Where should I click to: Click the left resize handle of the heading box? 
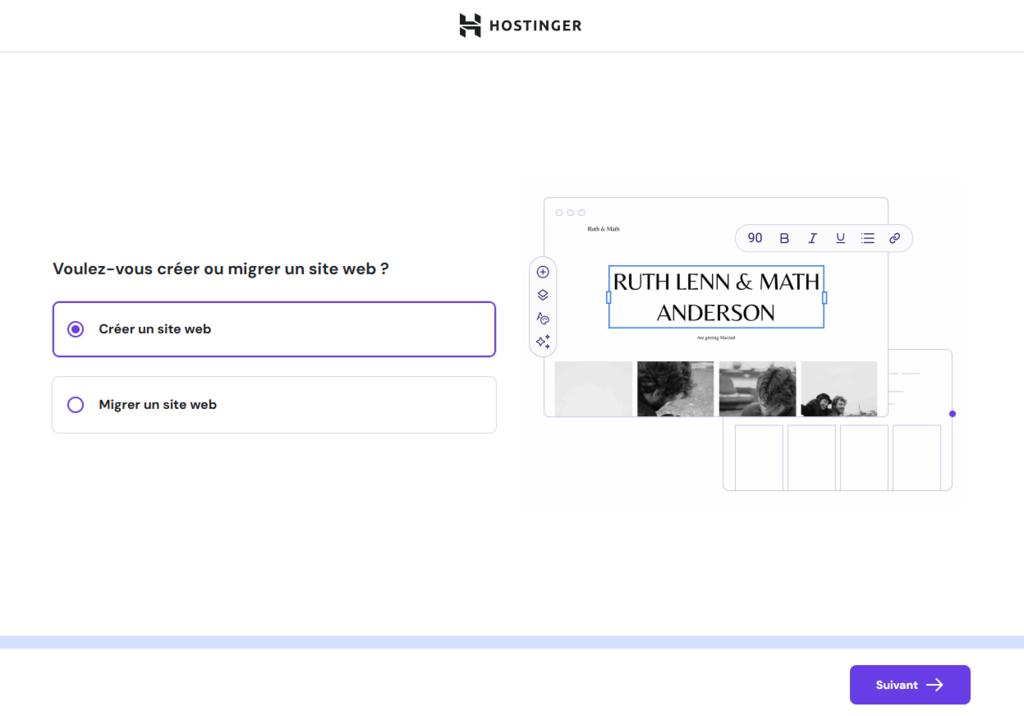point(608,296)
